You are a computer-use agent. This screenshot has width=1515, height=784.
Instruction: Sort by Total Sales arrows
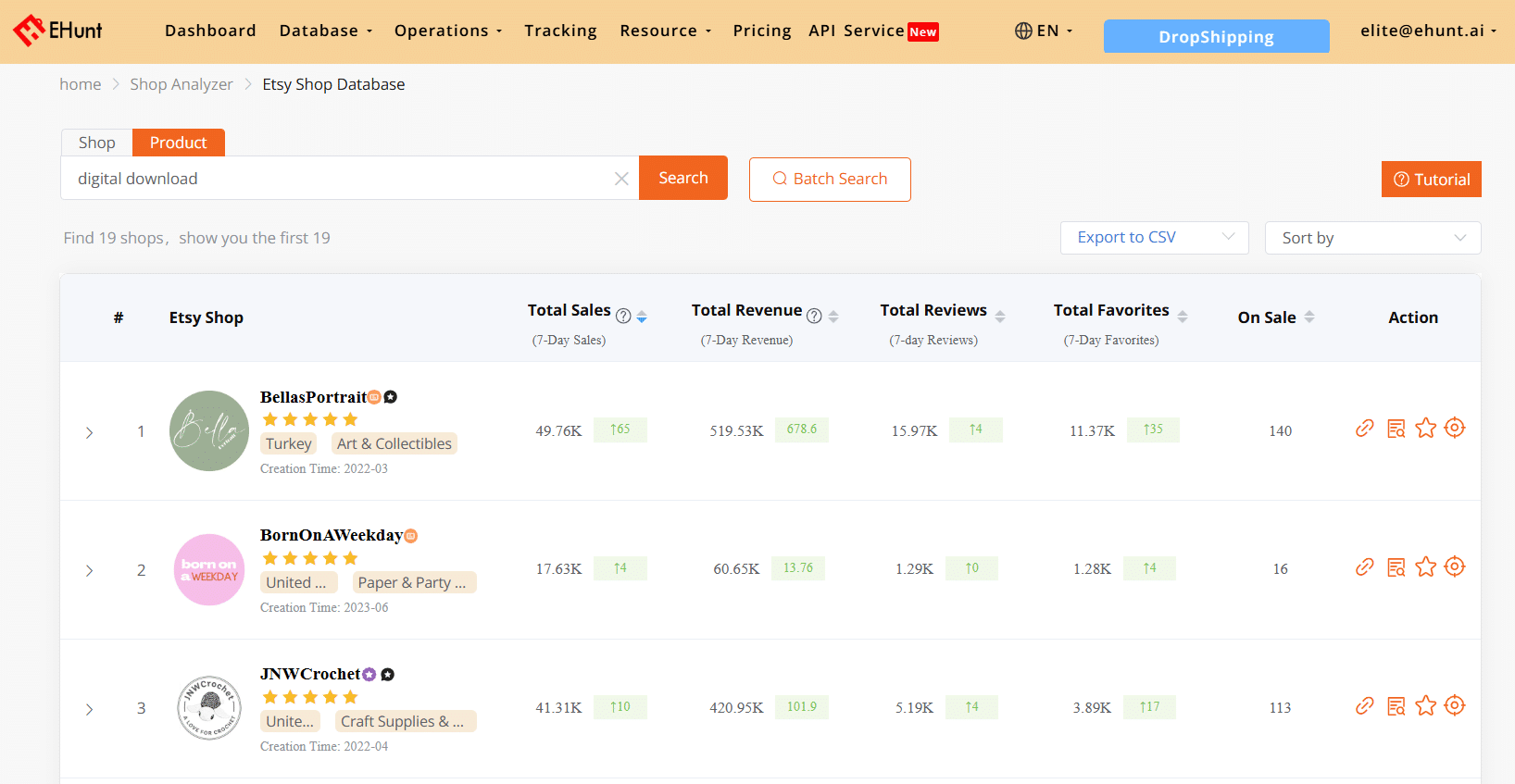coord(642,317)
